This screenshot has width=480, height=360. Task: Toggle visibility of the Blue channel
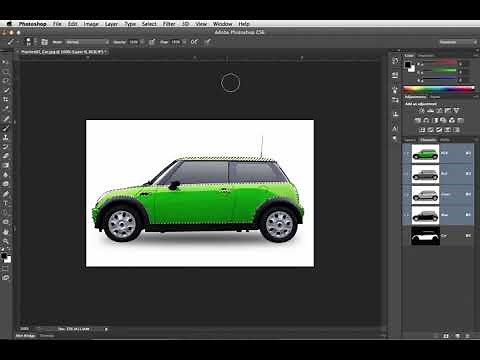point(407,215)
